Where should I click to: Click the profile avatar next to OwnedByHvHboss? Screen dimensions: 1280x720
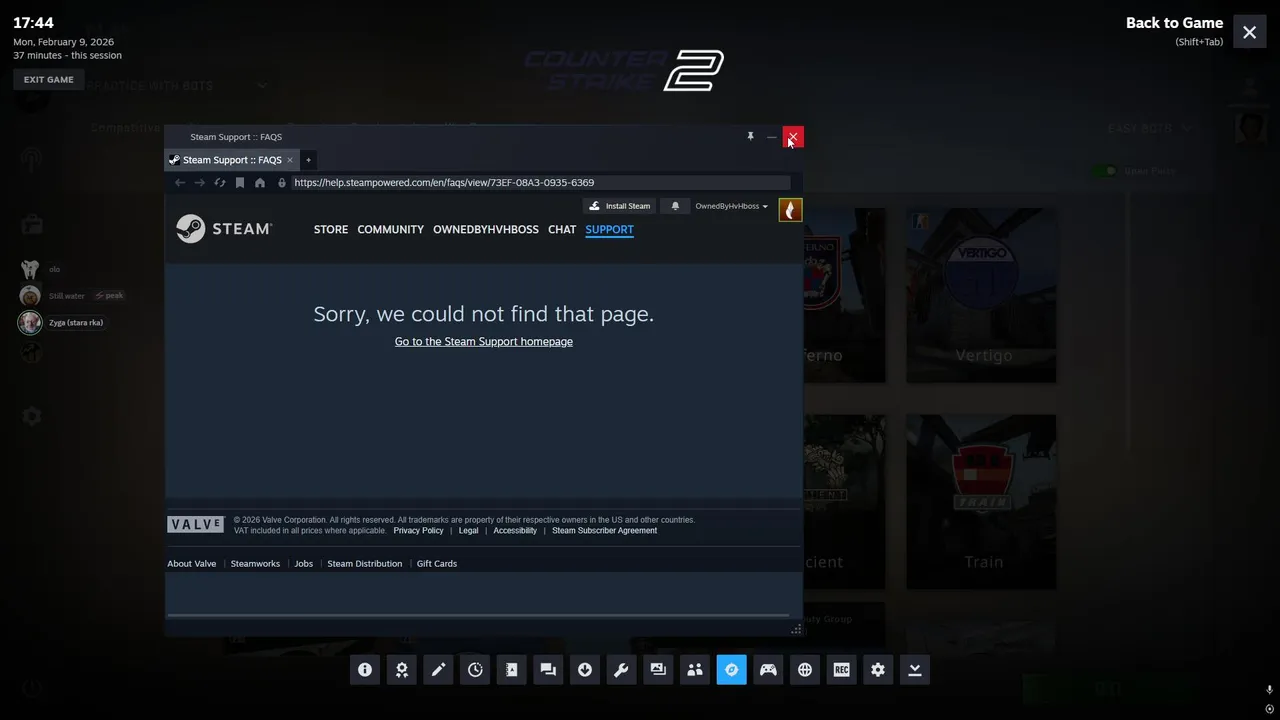click(790, 210)
